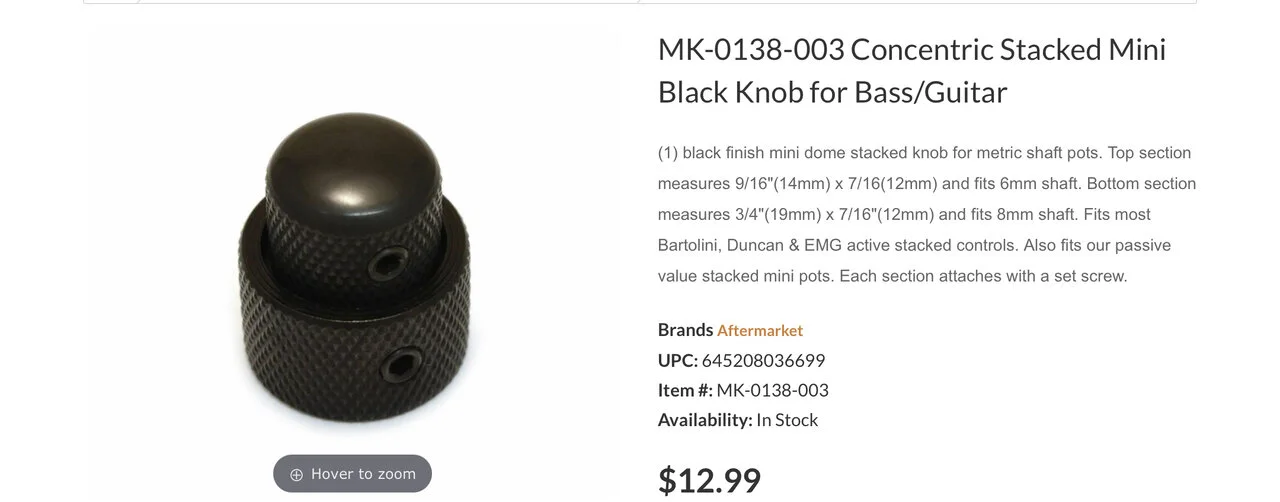Click the Brands label
The width and height of the screenshot is (1280, 502).
[685, 330]
